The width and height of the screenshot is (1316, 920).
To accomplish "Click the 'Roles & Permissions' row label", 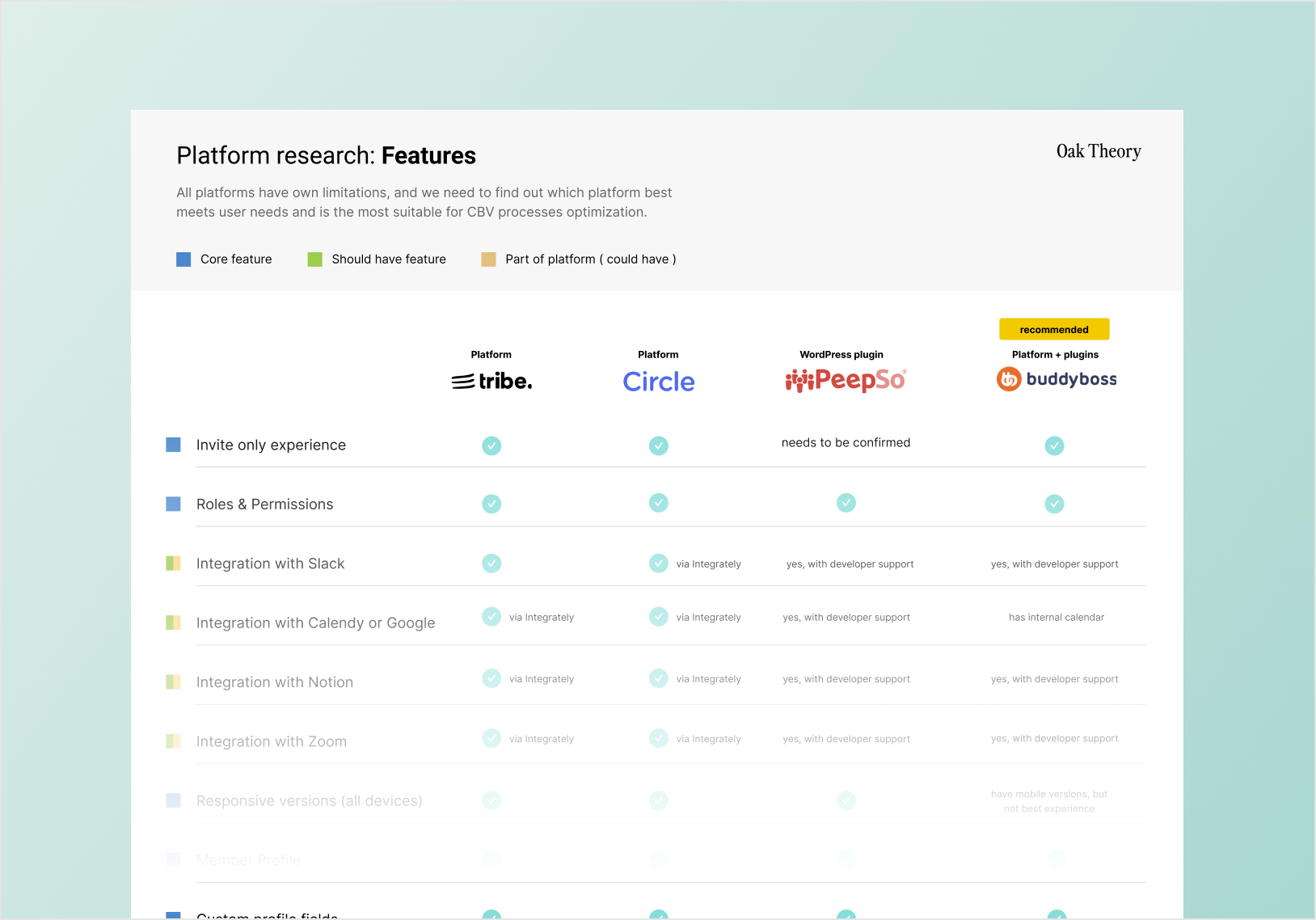I will tap(264, 504).
